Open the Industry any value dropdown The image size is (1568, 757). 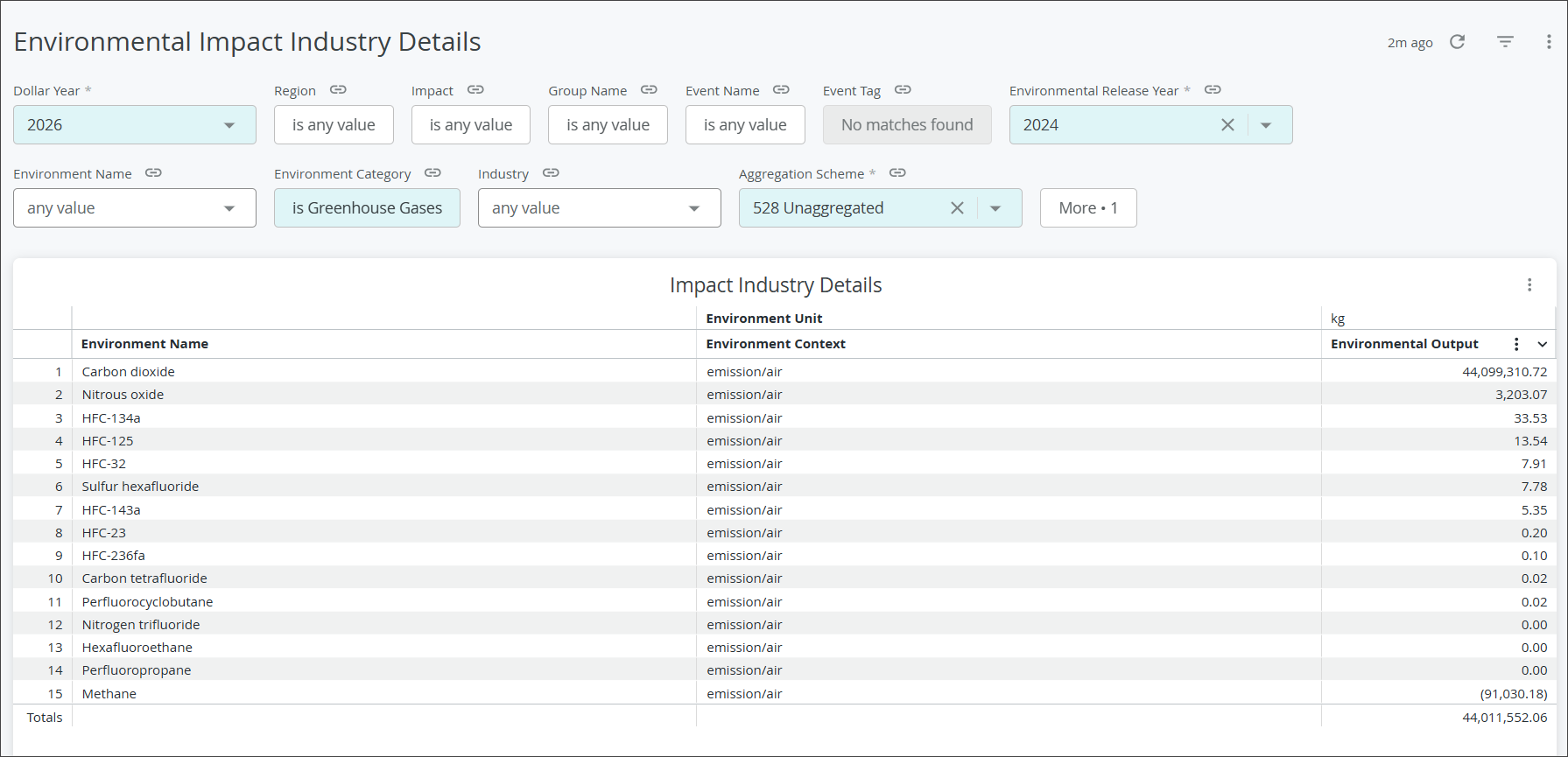coord(600,208)
